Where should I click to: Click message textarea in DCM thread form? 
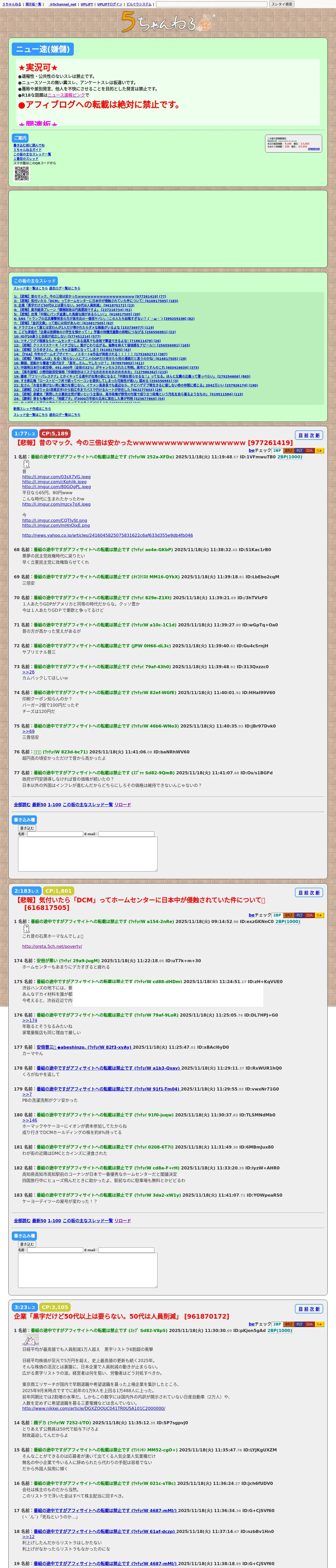[88, 1270]
